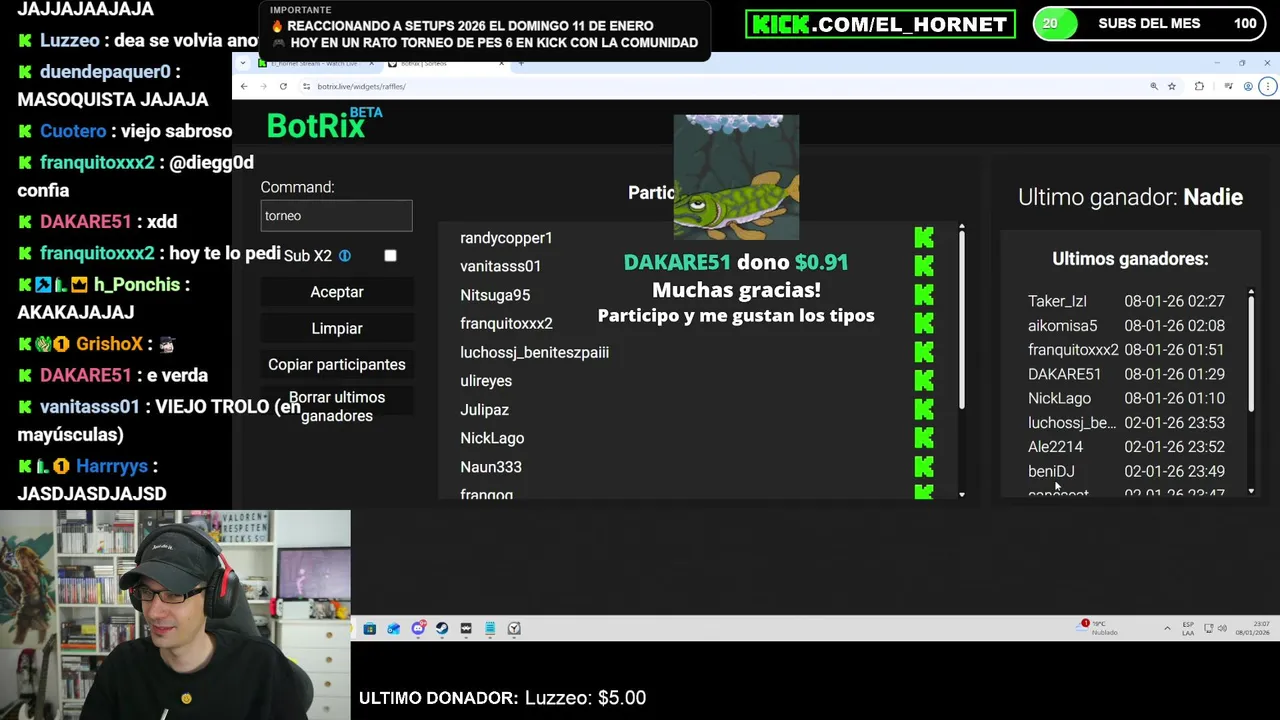Click Copiar participantes button
1280x720 pixels.
[337, 365]
